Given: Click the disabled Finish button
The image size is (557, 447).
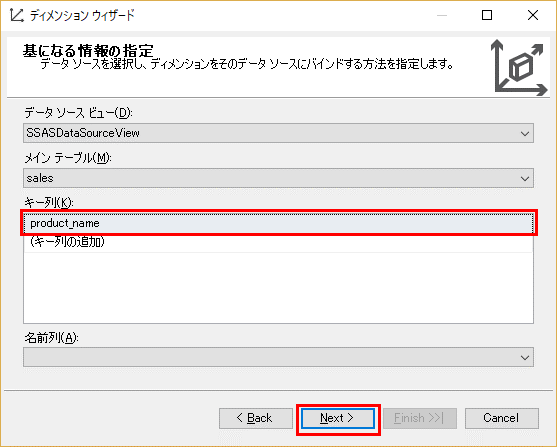Looking at the screenshot, I should point(420,418).
